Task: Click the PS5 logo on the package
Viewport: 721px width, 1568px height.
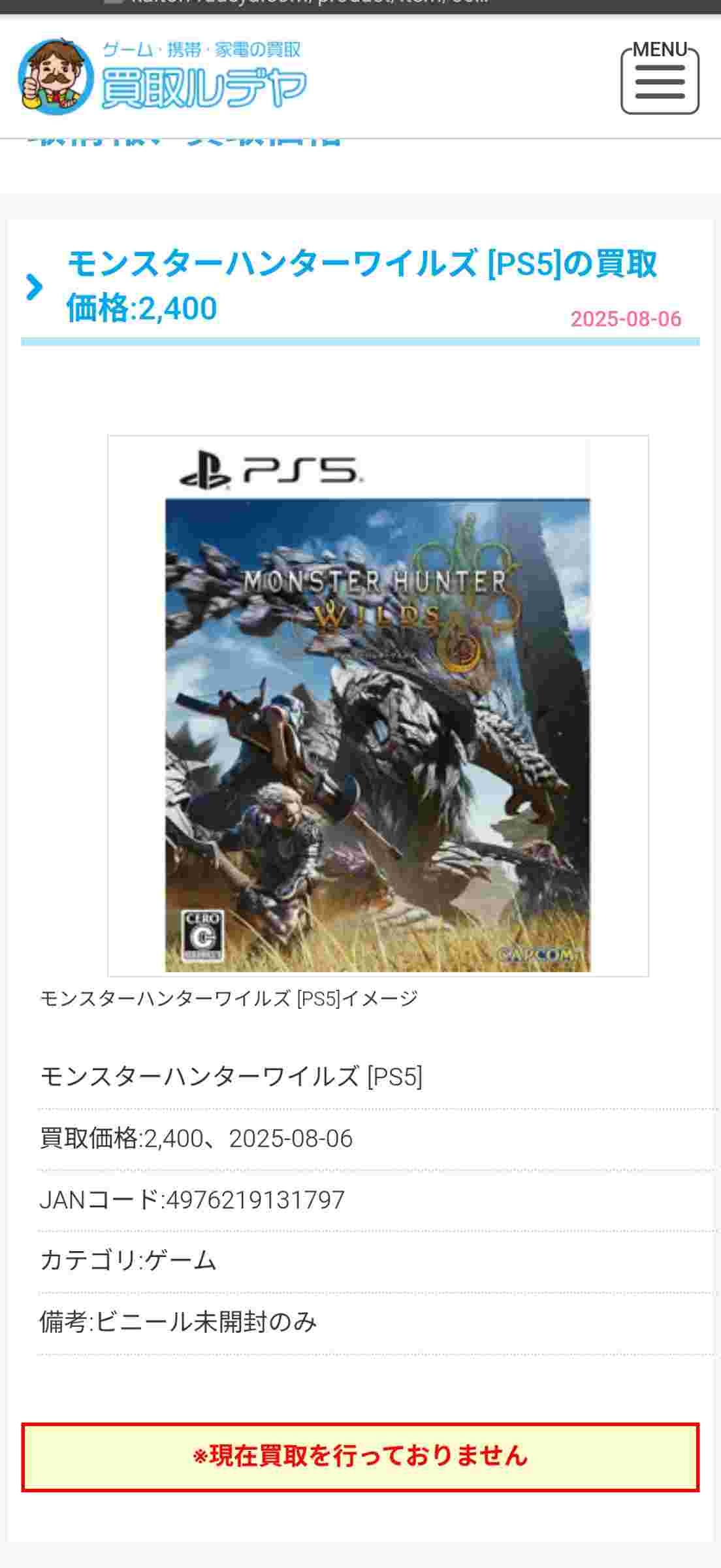Action: click(269, 470)
